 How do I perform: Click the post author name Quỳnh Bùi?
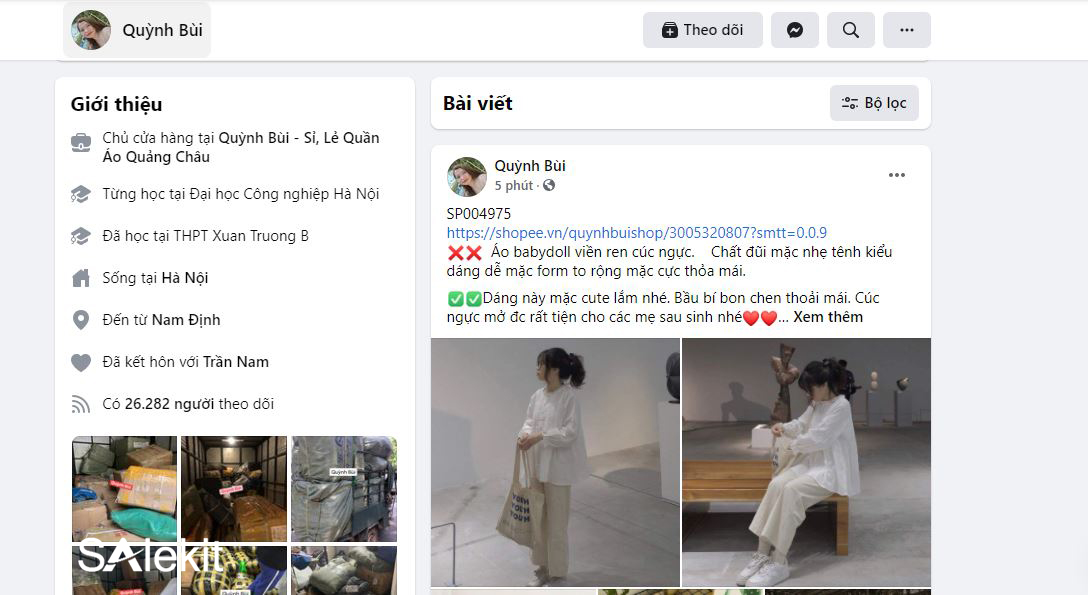530,166
